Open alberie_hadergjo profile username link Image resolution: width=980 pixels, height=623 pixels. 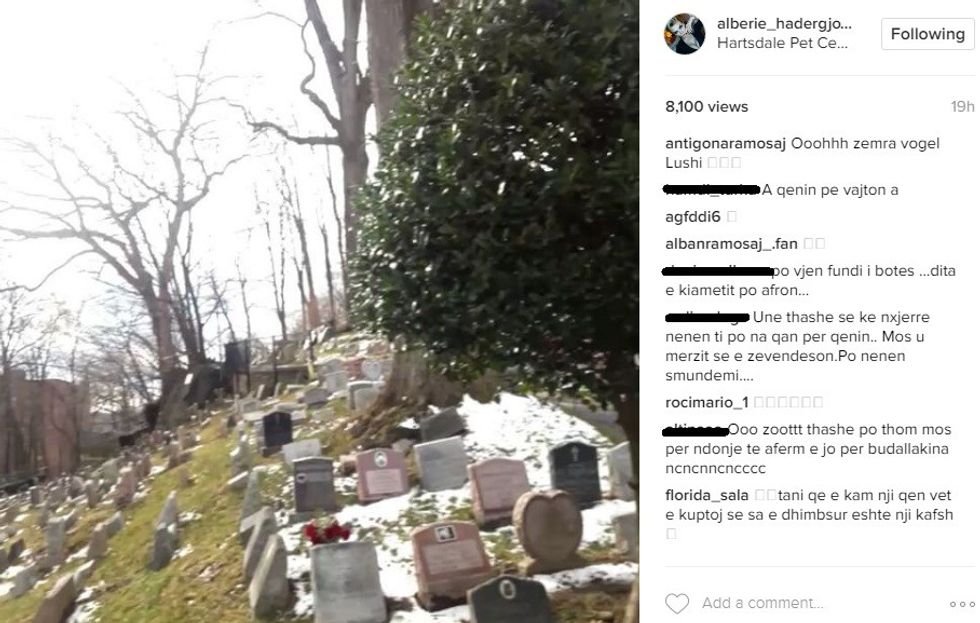(784, 24)
